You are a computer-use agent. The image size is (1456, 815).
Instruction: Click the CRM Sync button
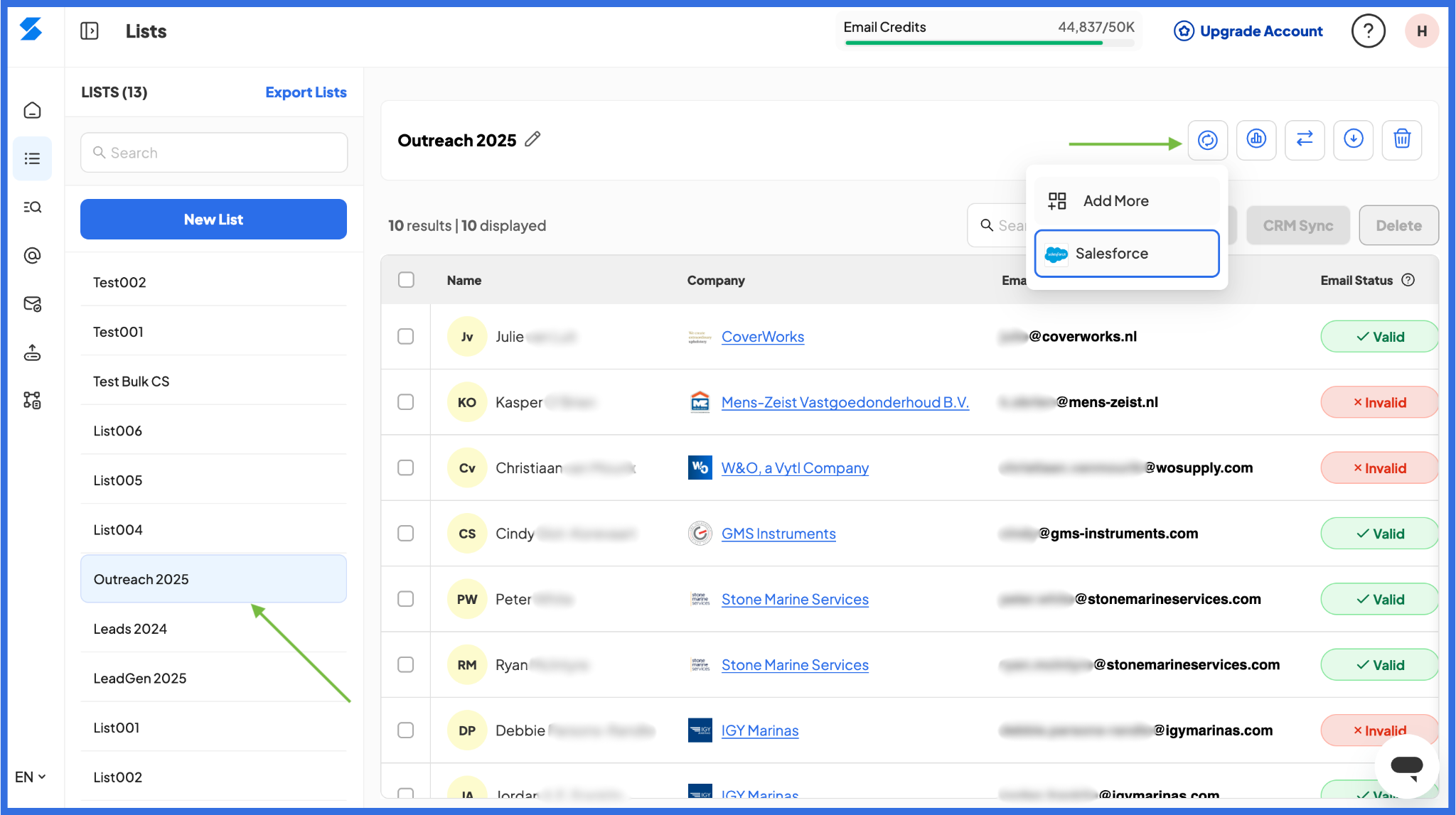click(1298, 226)
